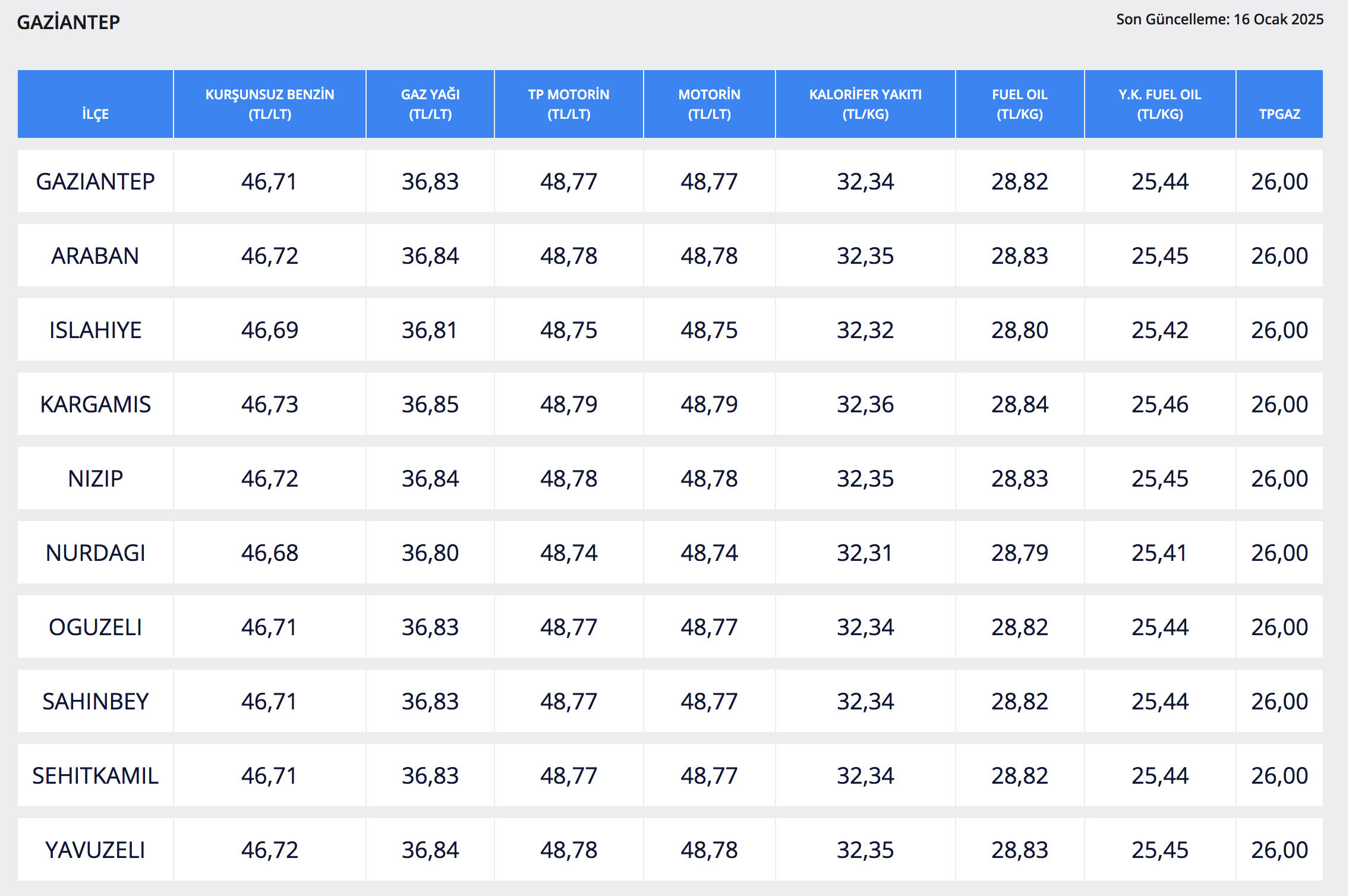Select the KALORİFER YAKITI column header
This screenshot has width=1349, height=896.
pyautogui.click(x=865, y=104)
